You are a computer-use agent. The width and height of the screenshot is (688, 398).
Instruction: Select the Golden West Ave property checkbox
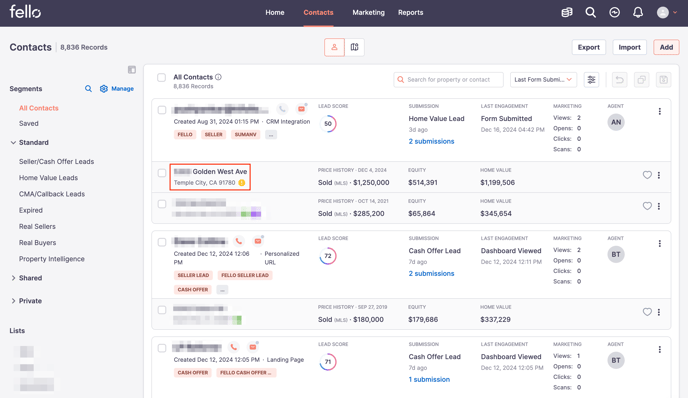coord(162,173)
